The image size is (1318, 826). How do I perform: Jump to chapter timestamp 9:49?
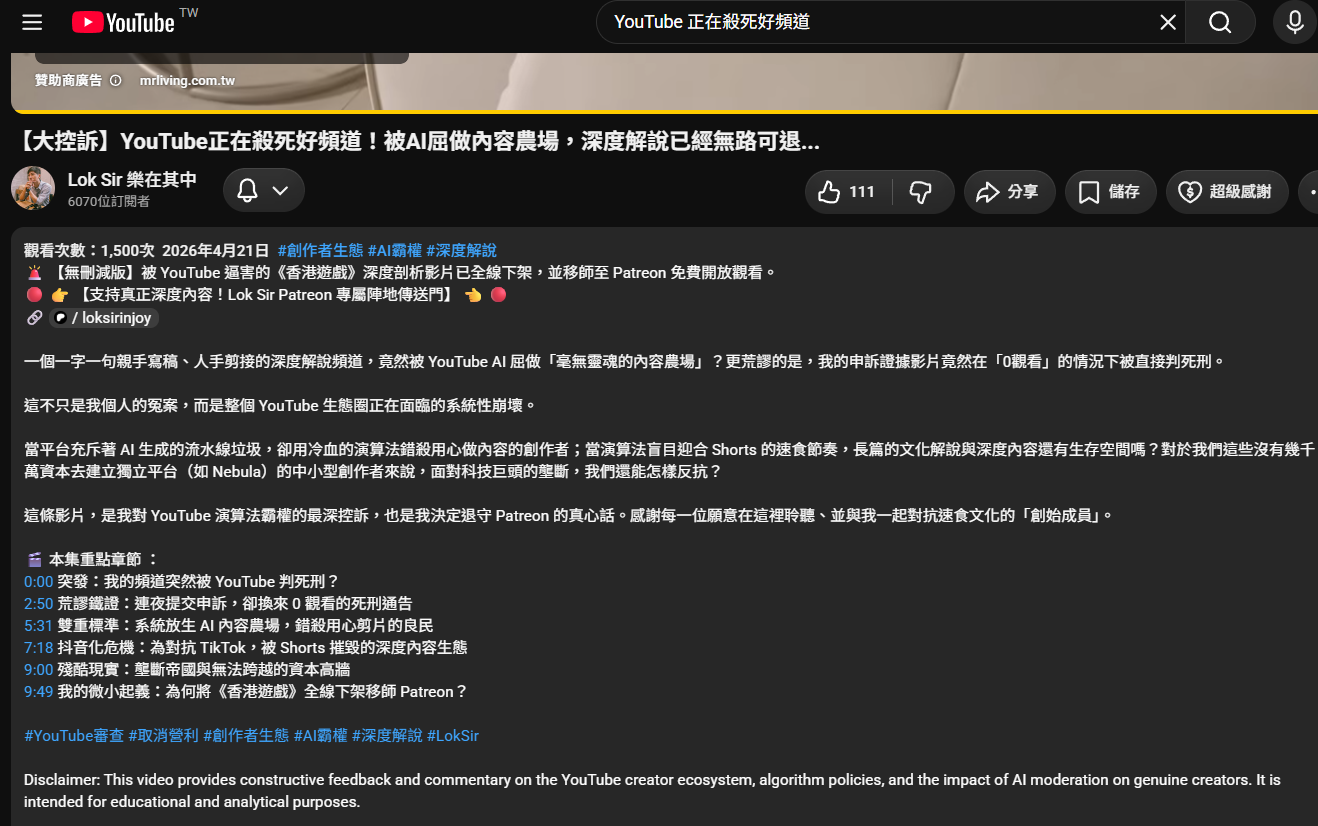coord(38,691)
